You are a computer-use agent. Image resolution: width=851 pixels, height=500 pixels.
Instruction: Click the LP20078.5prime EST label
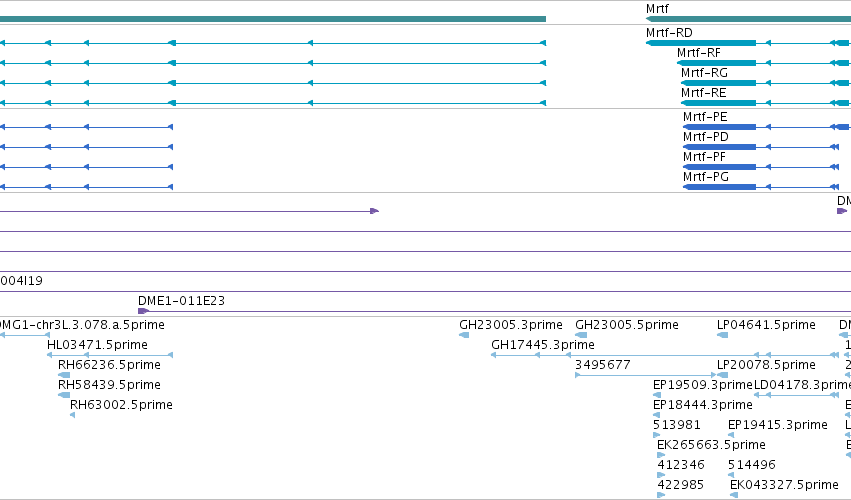click(766, 365)
